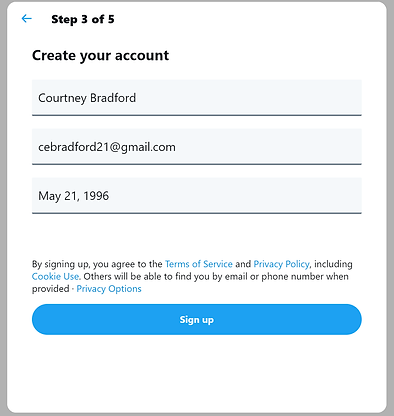This screenshot has width=394, height=416.
Task: Click the "Create your account" heading
Action: coord(100,55)
